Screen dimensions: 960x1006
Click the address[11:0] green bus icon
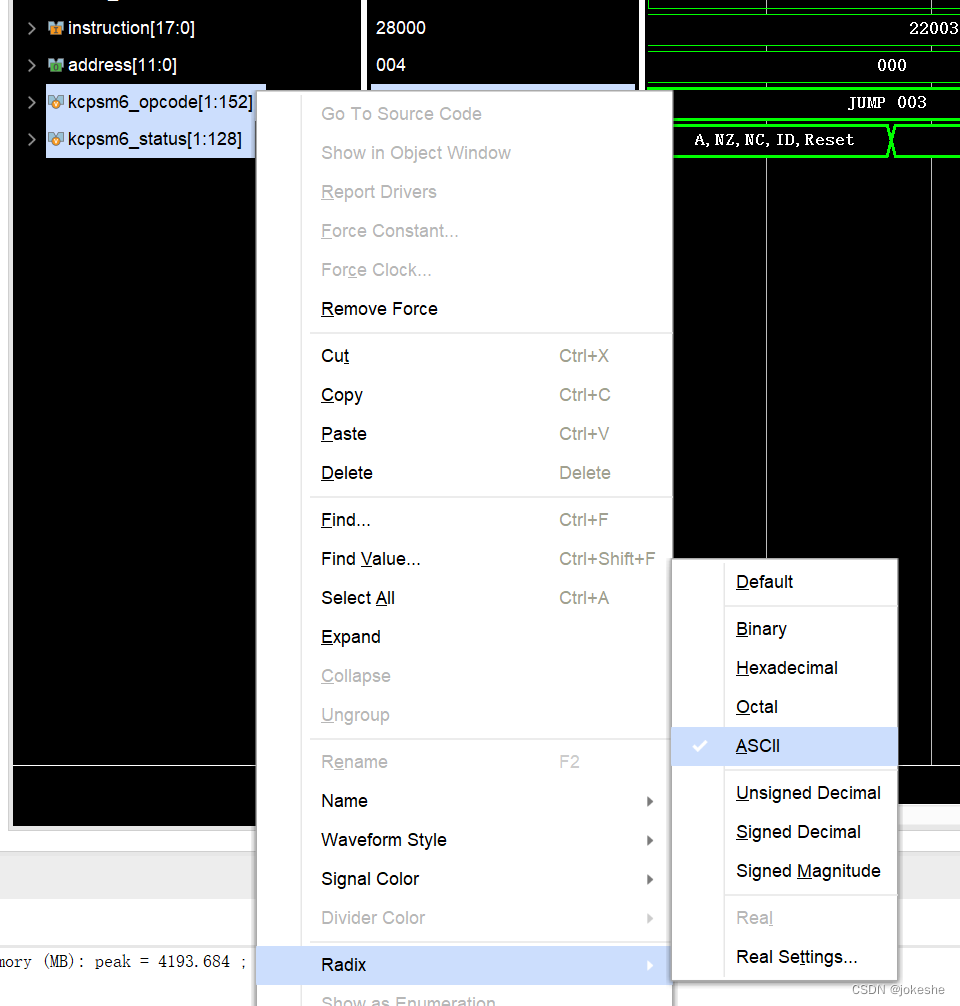(x=57, y=65)
